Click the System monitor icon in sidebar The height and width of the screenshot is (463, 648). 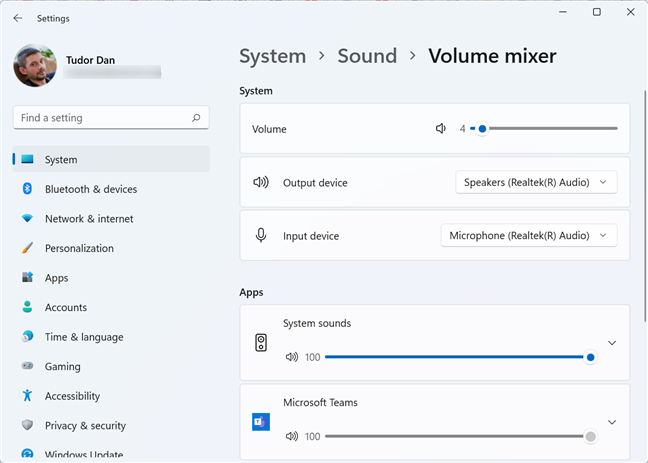pos(28,159)
